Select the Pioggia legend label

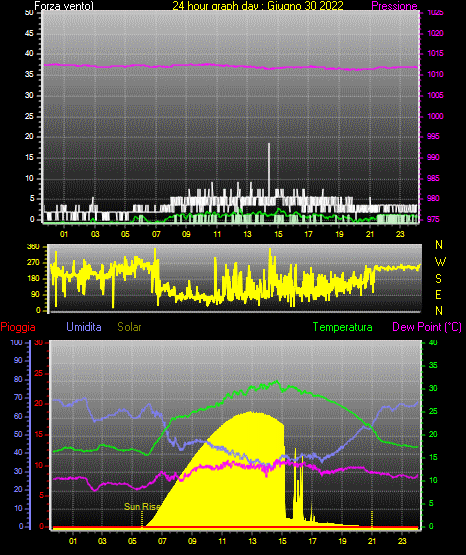18,327
